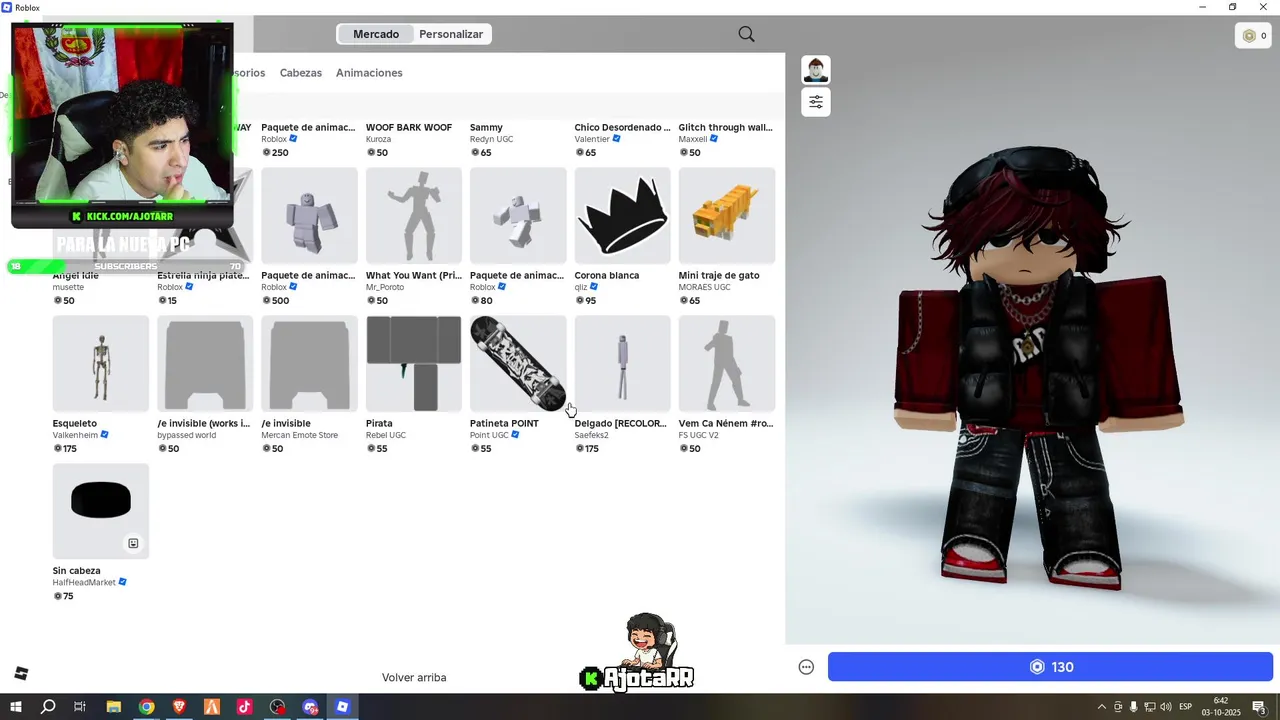The image size is (1280, 720).
Task: Select the What You Want emote thumbnail
Action: (x=414, y=216)
